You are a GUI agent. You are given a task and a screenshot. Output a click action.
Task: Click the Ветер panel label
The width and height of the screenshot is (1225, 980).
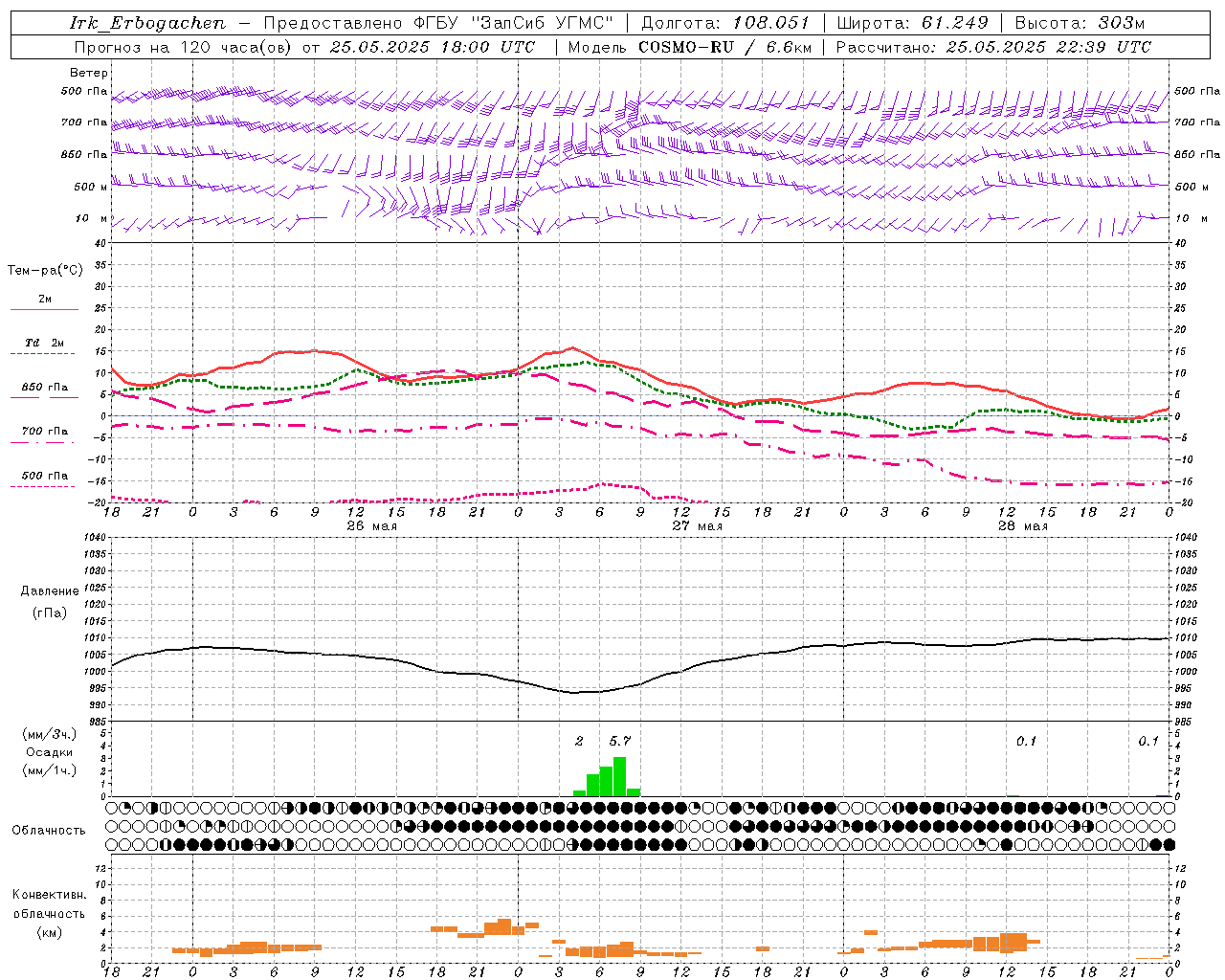pos(89,73)
